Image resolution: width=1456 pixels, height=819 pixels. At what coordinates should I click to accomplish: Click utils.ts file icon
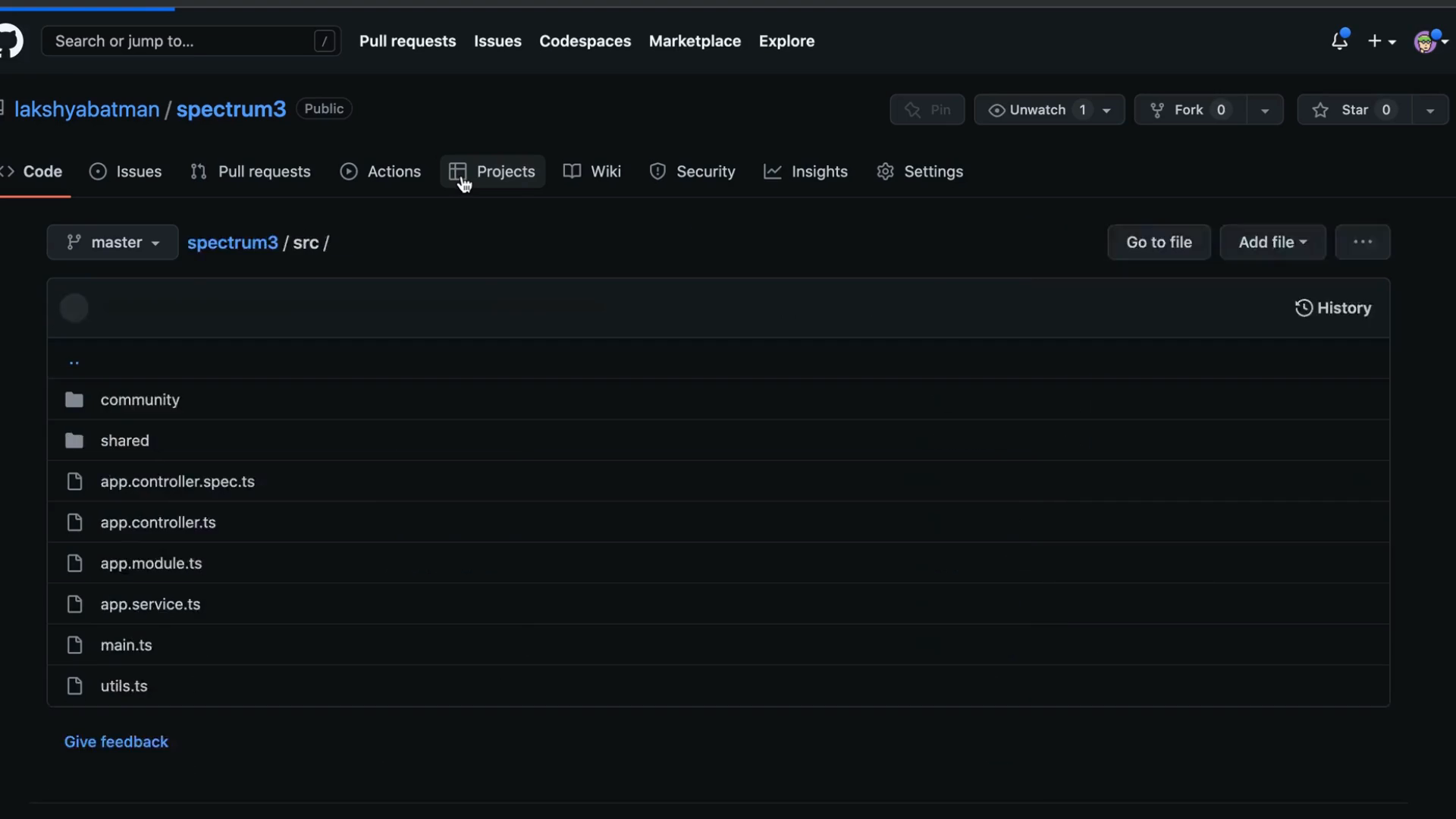pos(74,686)
